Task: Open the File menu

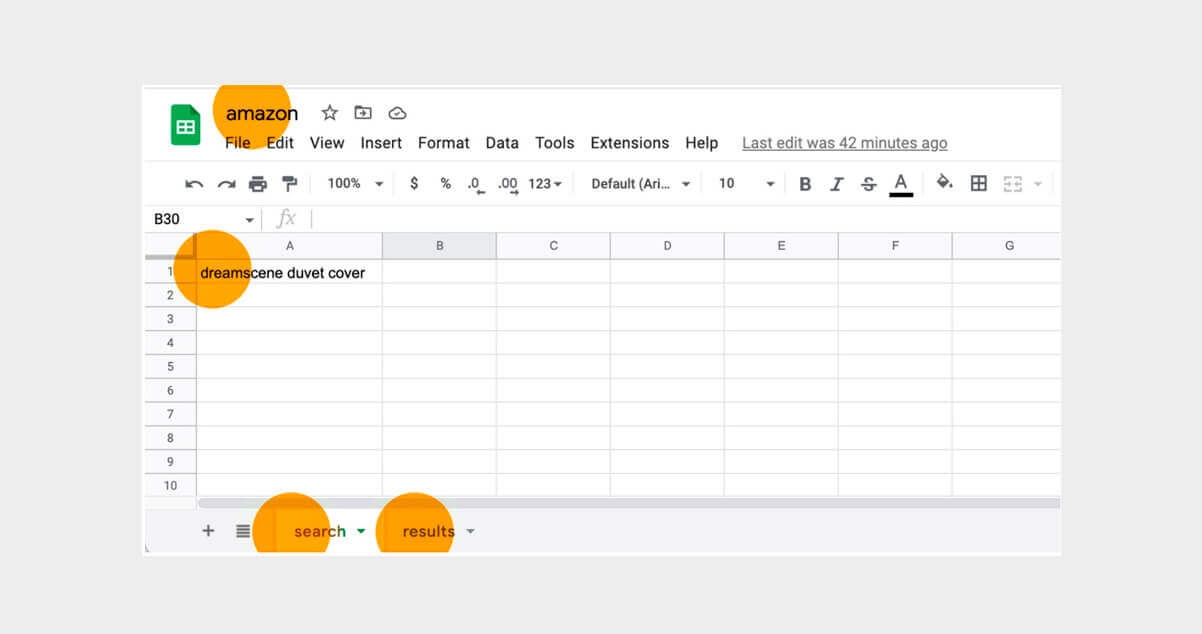Action: coord(238,143)
